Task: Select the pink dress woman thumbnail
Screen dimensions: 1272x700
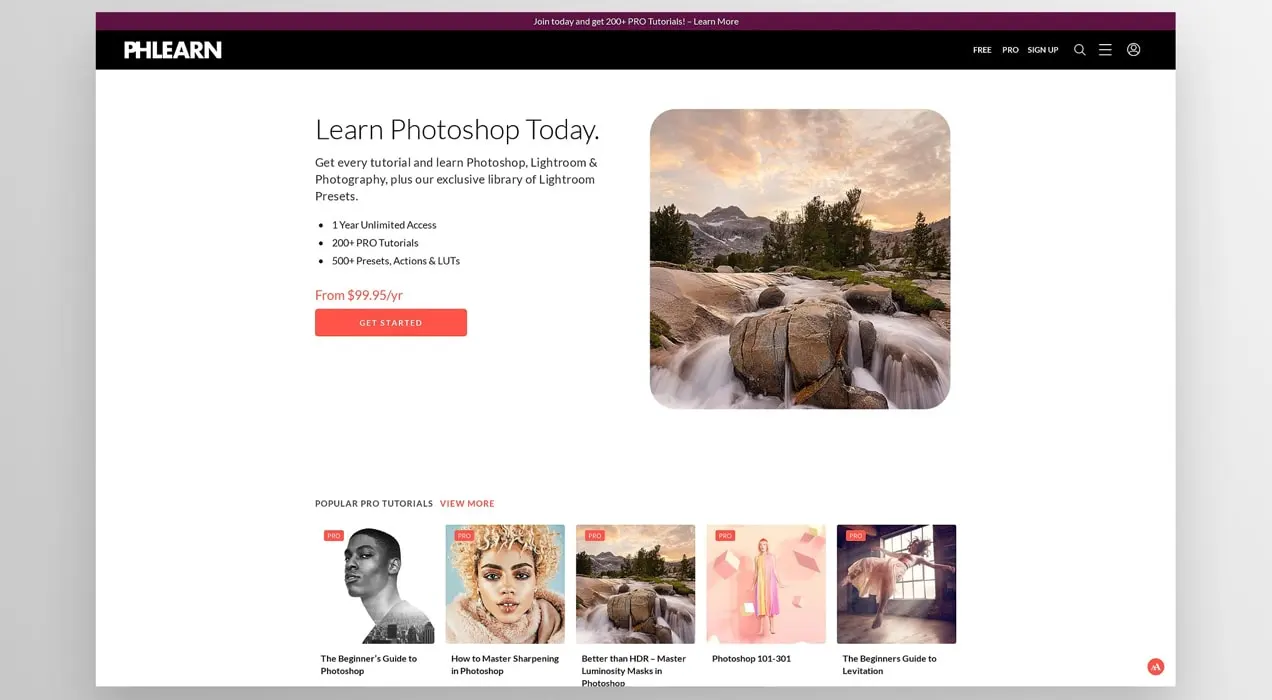Action: pos(766,584)
